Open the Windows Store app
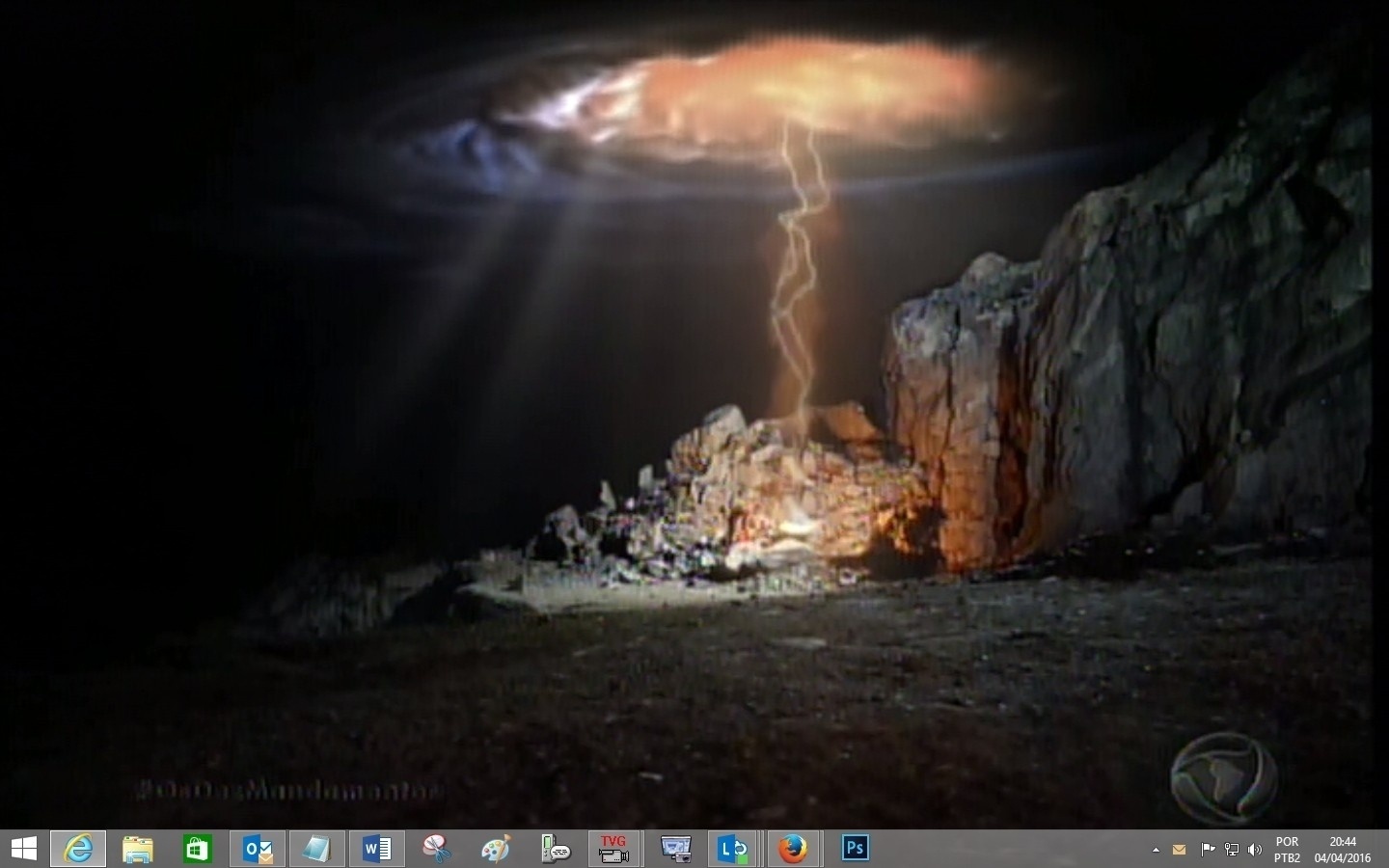The width and height of the screenshot is (1389, 868). click(198, 849)
